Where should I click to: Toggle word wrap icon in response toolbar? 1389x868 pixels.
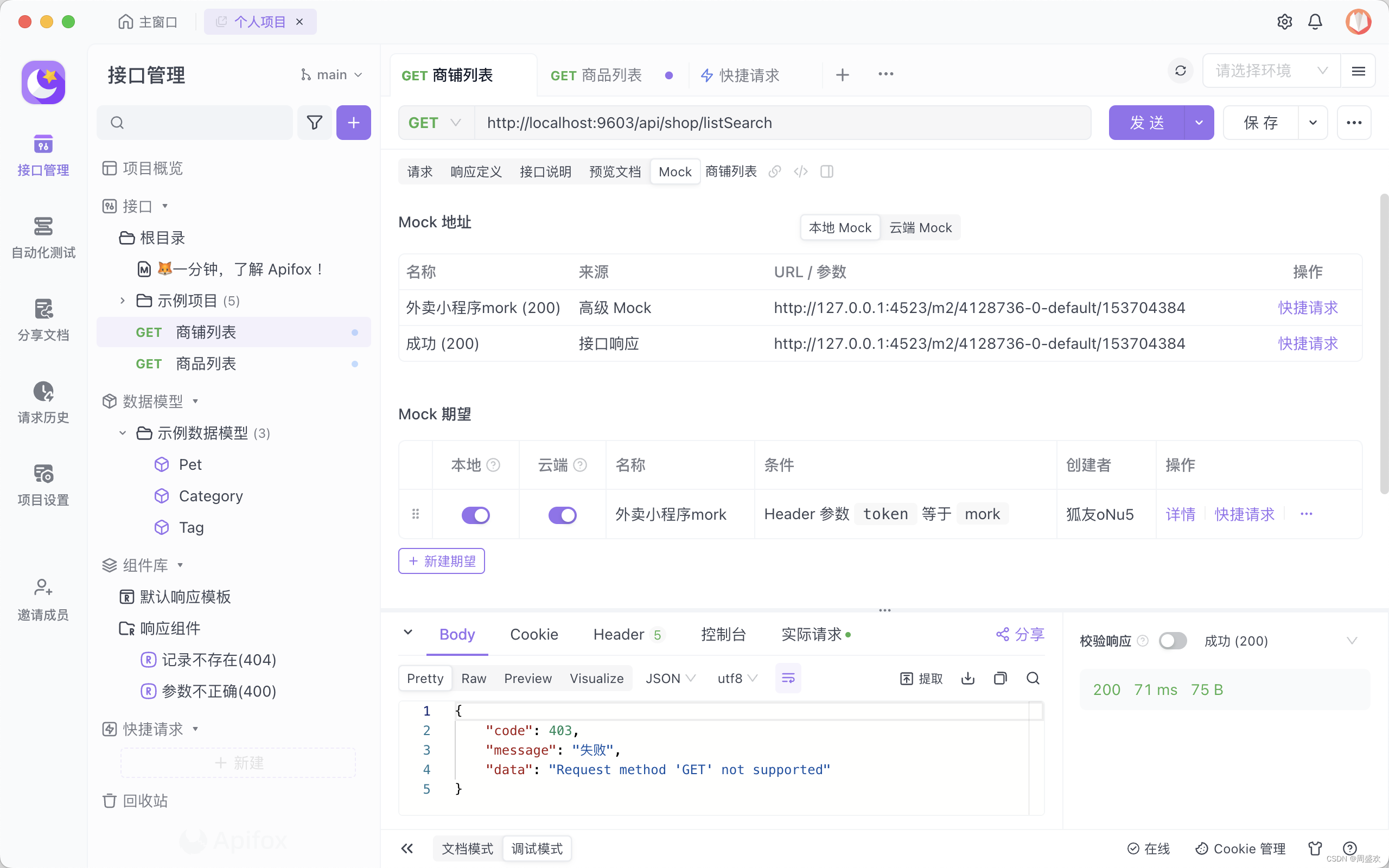coord(788,679)
